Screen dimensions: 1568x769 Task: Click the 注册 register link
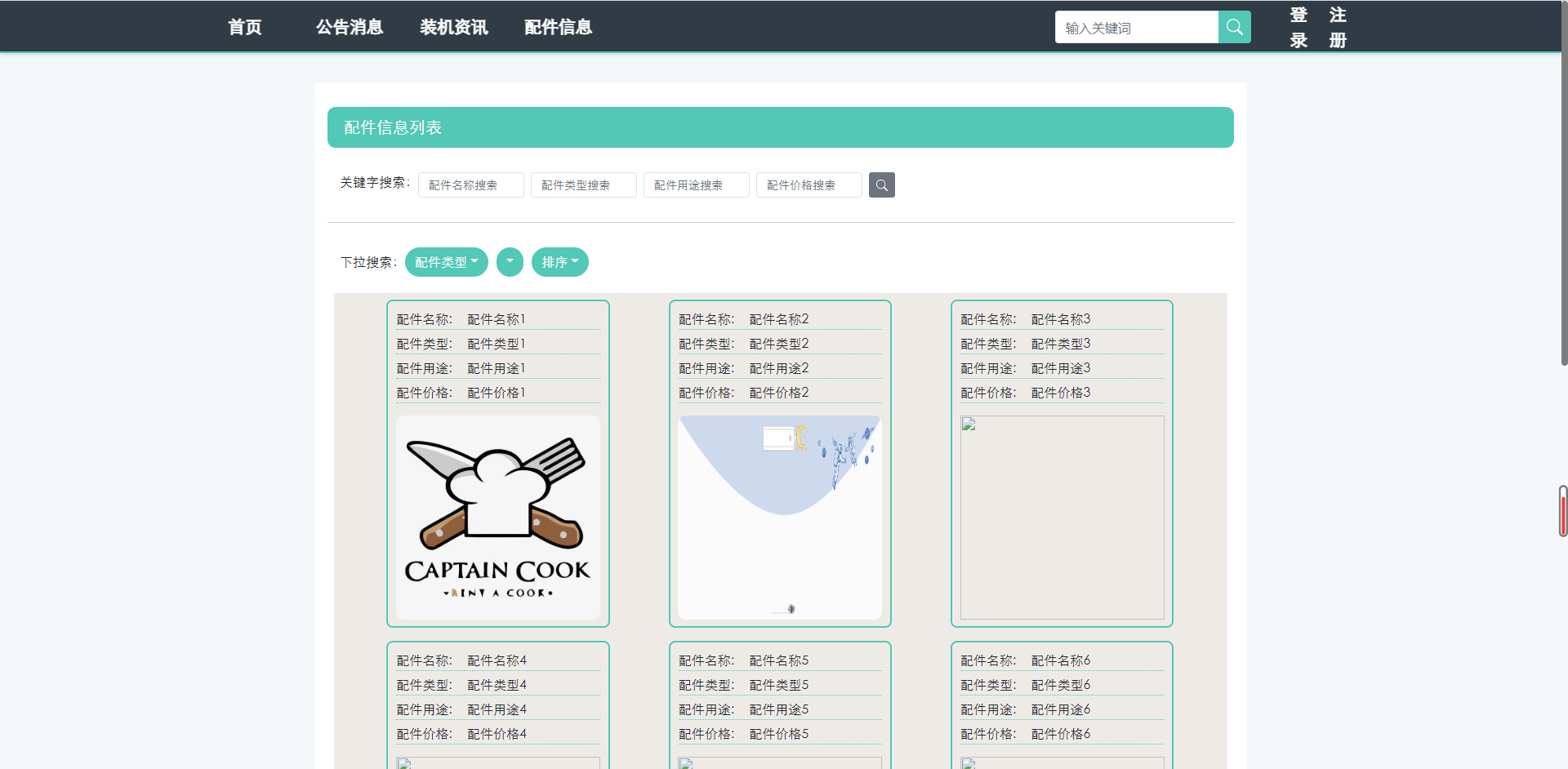(1337, 26)
